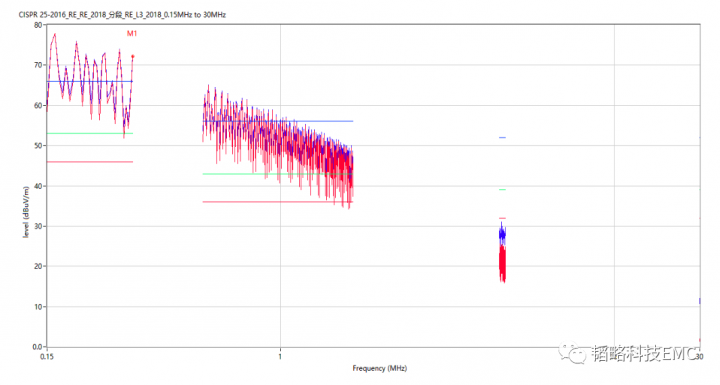The width and height of the screenshot is (720, 385).
Task: Click blue limit line at 56 dB
Action: 278,121
